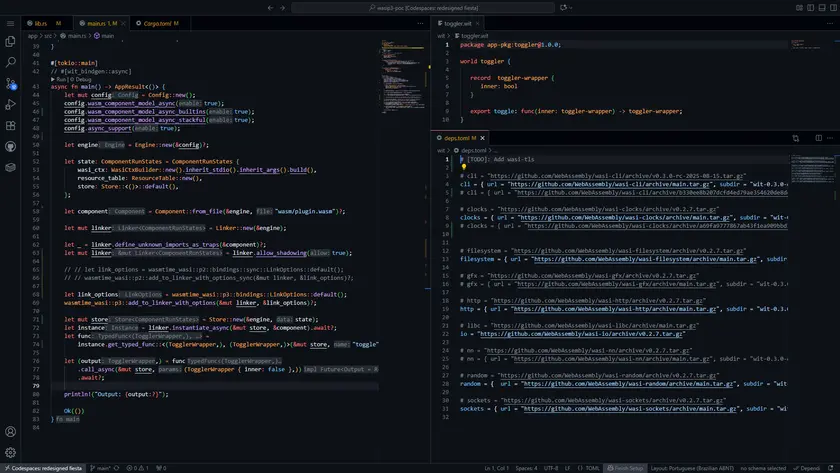Open the GitHub view in activity bar
This screenshot has width=840, height=473.
[11, 146]
